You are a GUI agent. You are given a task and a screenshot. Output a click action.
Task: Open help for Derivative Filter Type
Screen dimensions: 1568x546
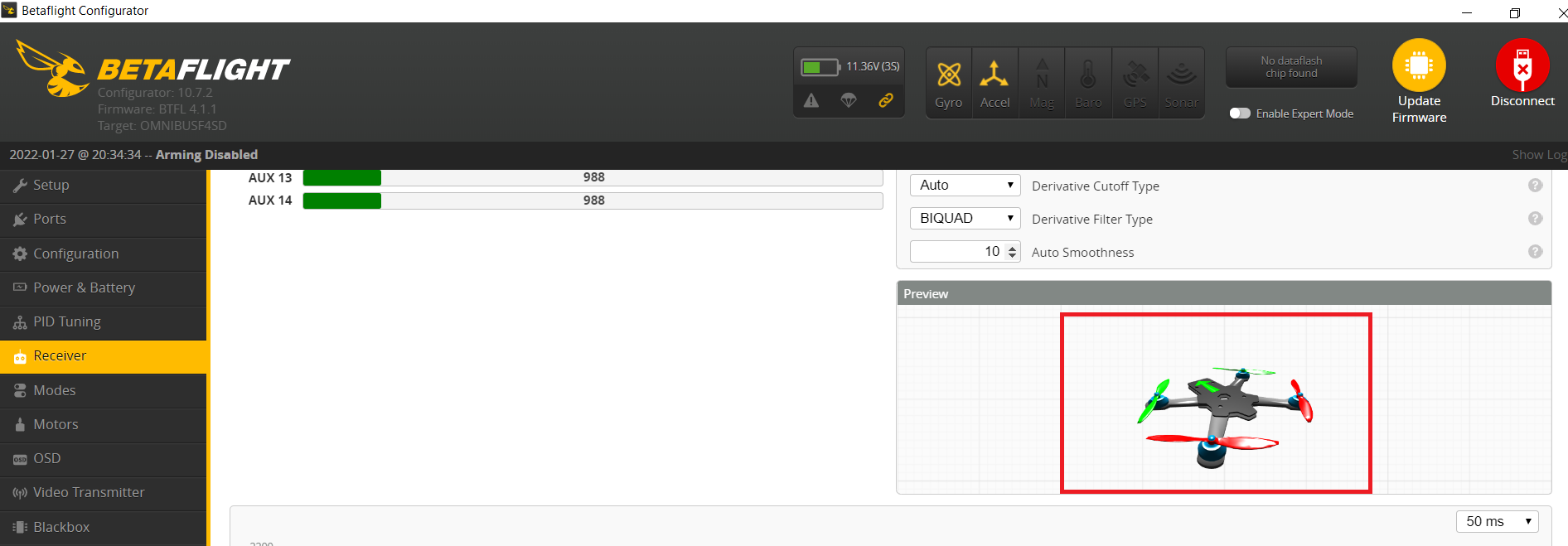1535,219
